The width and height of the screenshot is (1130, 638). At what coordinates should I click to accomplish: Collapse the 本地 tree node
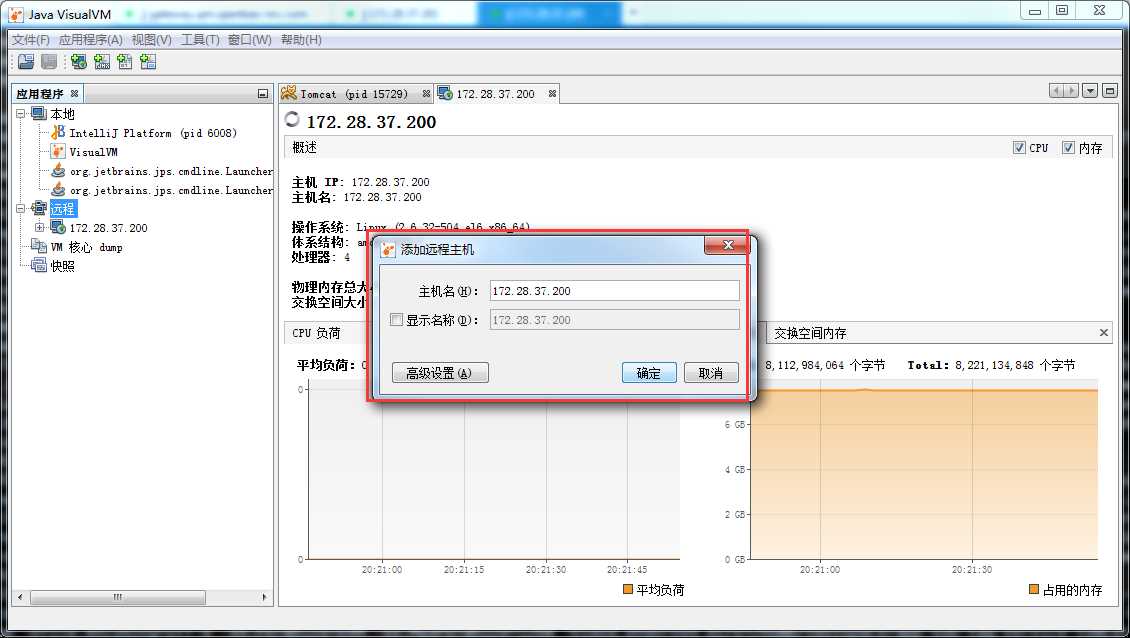coord(20,114)
